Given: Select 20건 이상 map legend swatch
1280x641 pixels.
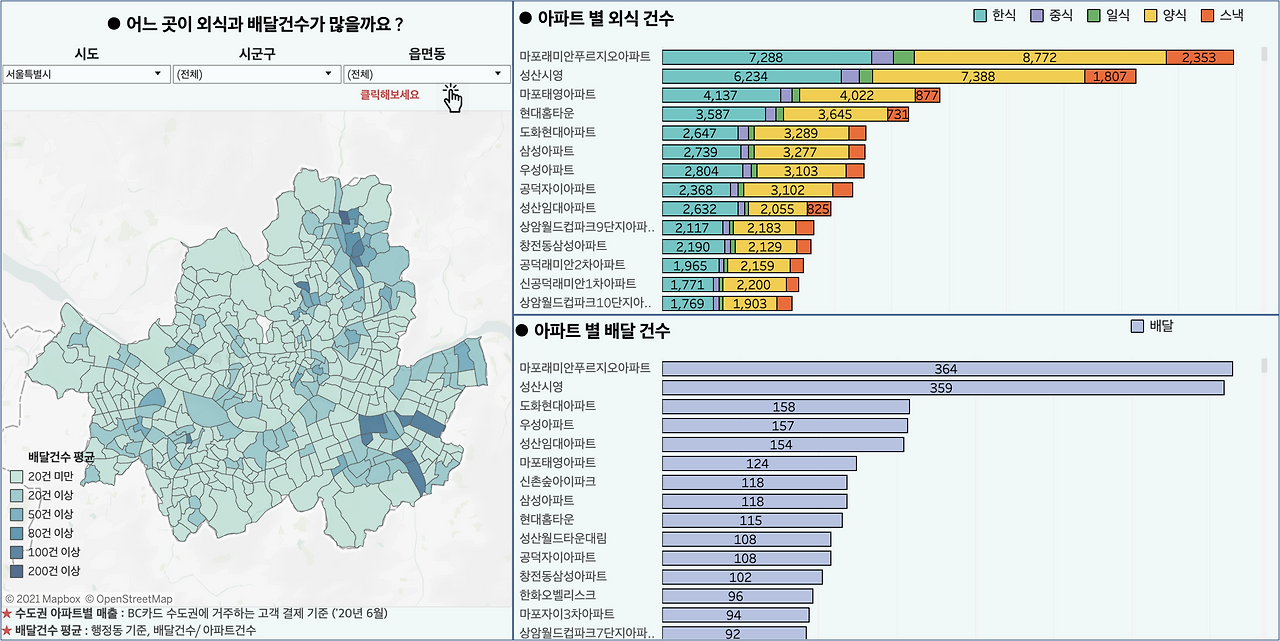Looking at the screenshot, I should coord(17,495).
